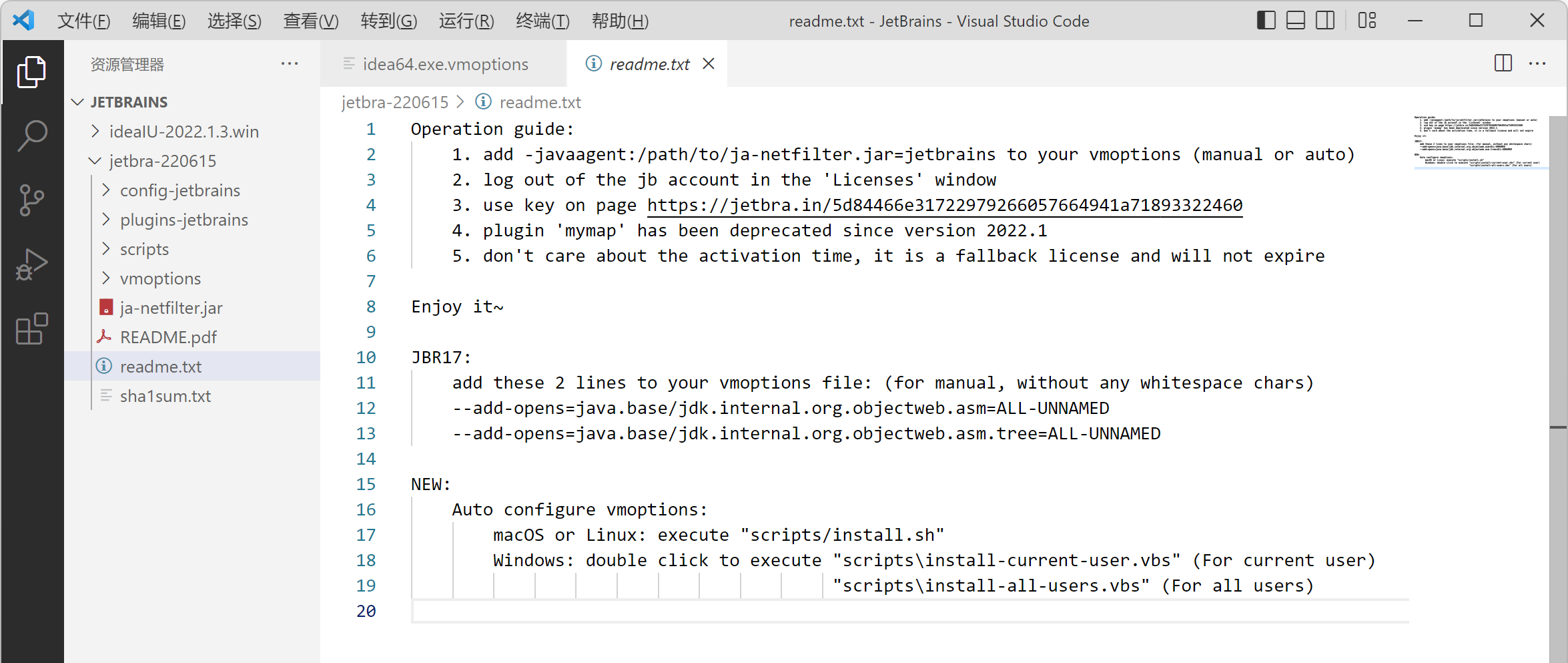Open the 文件(F) menu
This screenshot has width=1568, height=663.
coord(84,21)
